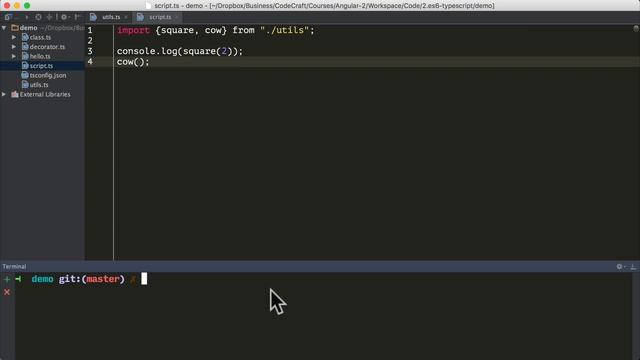This screenshot has width=640, height=360.
Task: Select class.ts in the project tree
Action: pyautogui.click(x=40, y=37)
